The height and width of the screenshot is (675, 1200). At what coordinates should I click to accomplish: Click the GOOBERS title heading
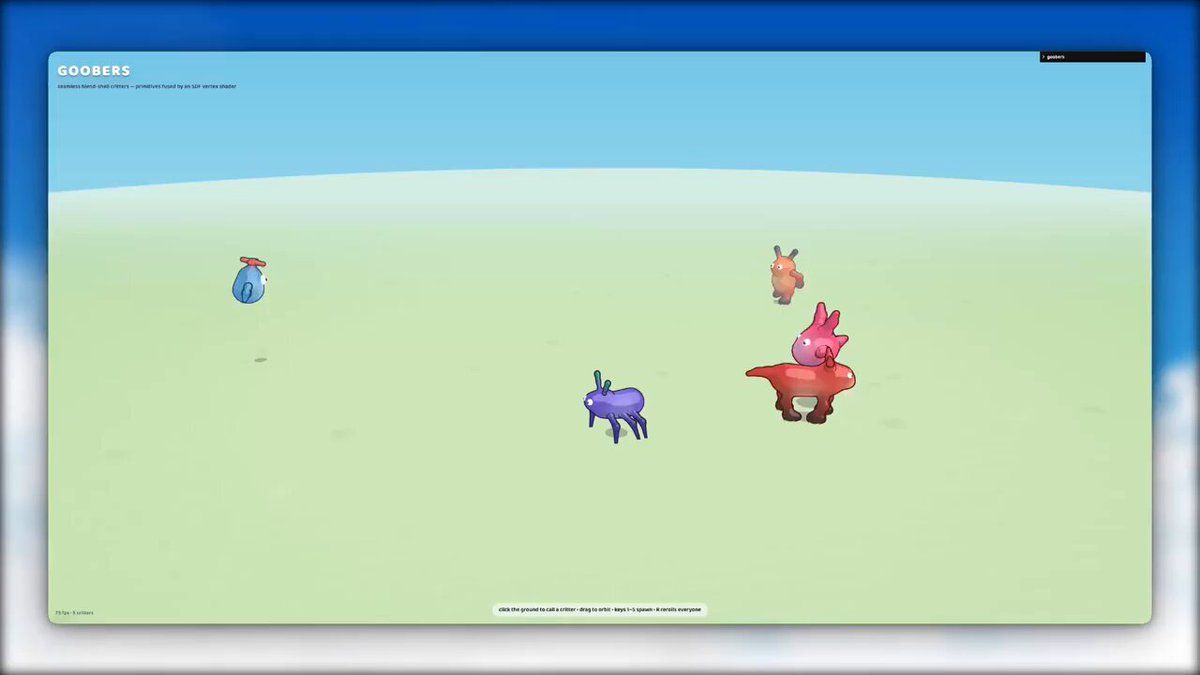coord(94,71)
